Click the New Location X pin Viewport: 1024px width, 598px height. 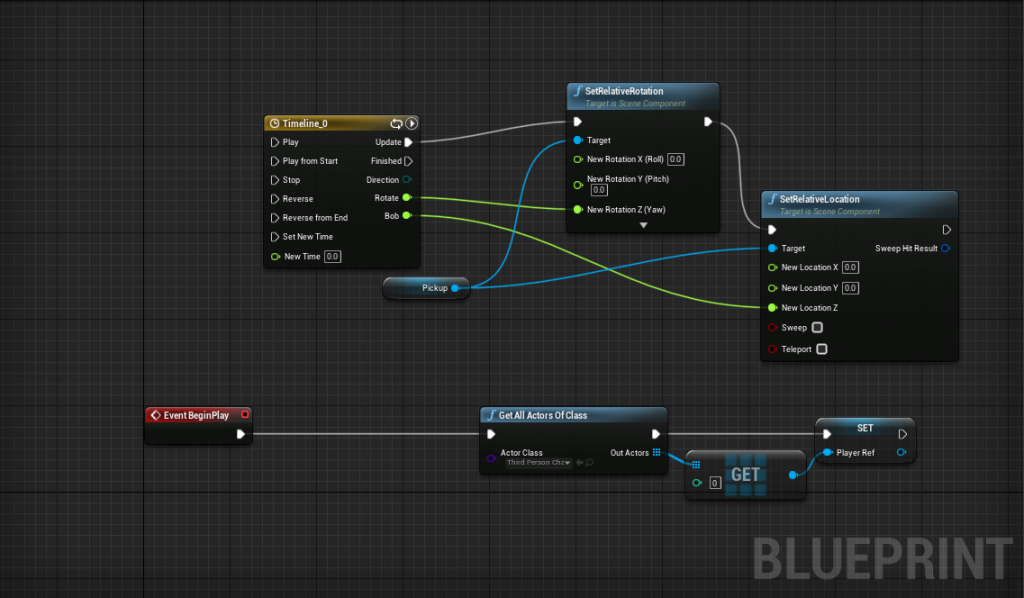point(773,268)
